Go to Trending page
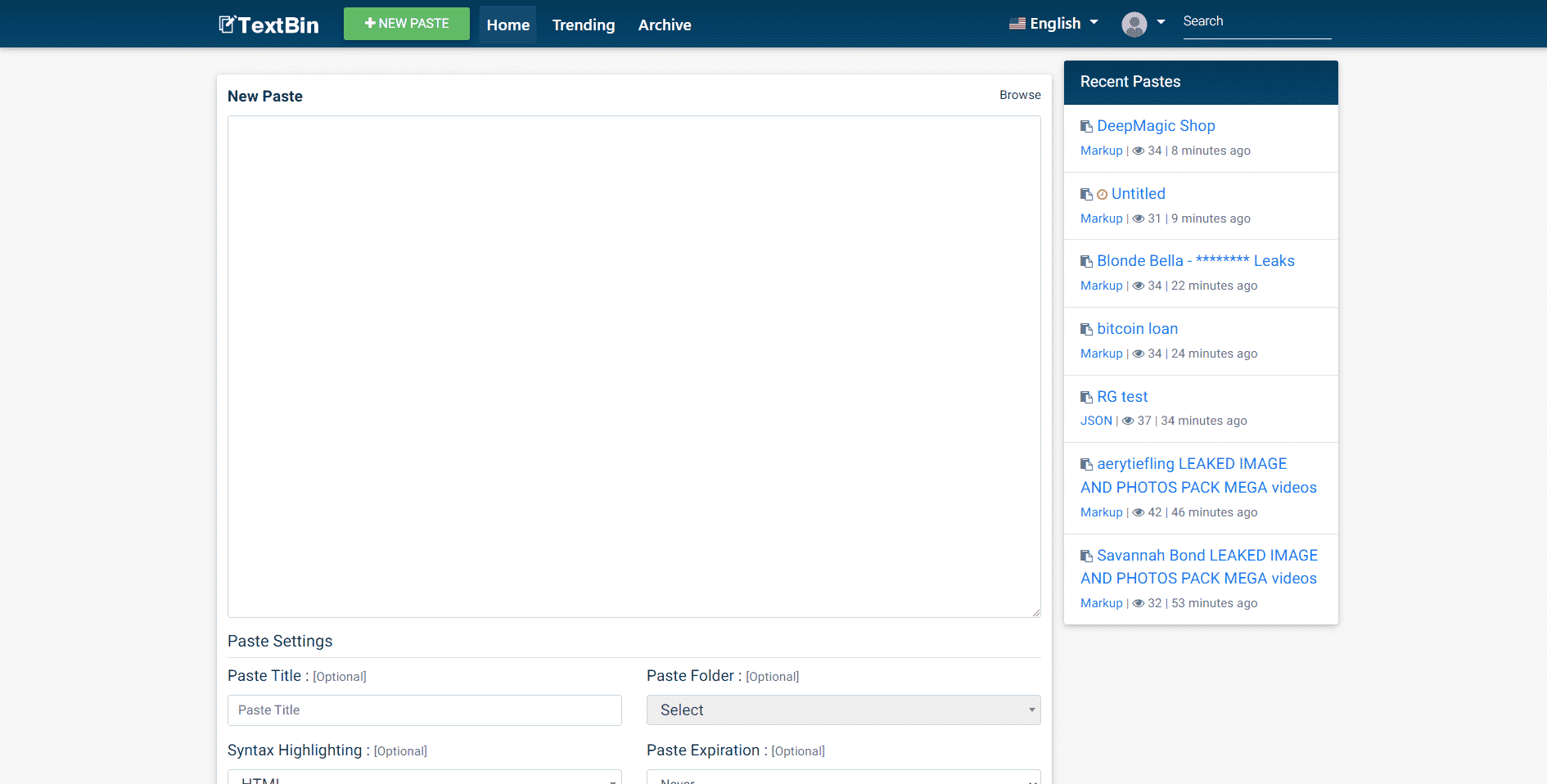1547x784 pixels. [x=584, y=25]
